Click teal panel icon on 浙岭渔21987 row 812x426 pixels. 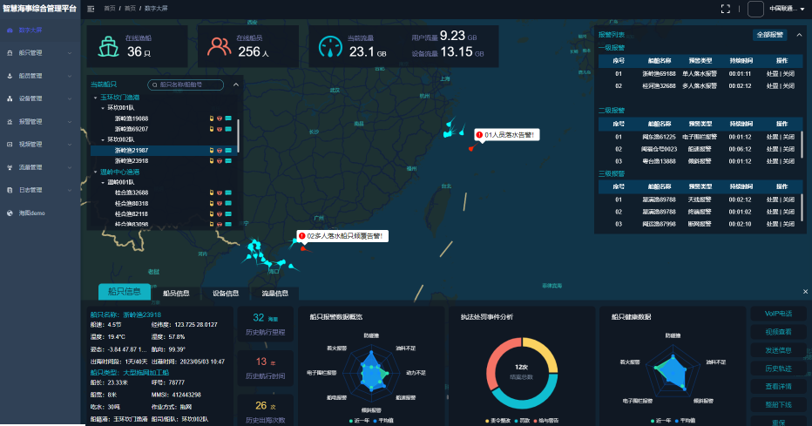(228, 150)
